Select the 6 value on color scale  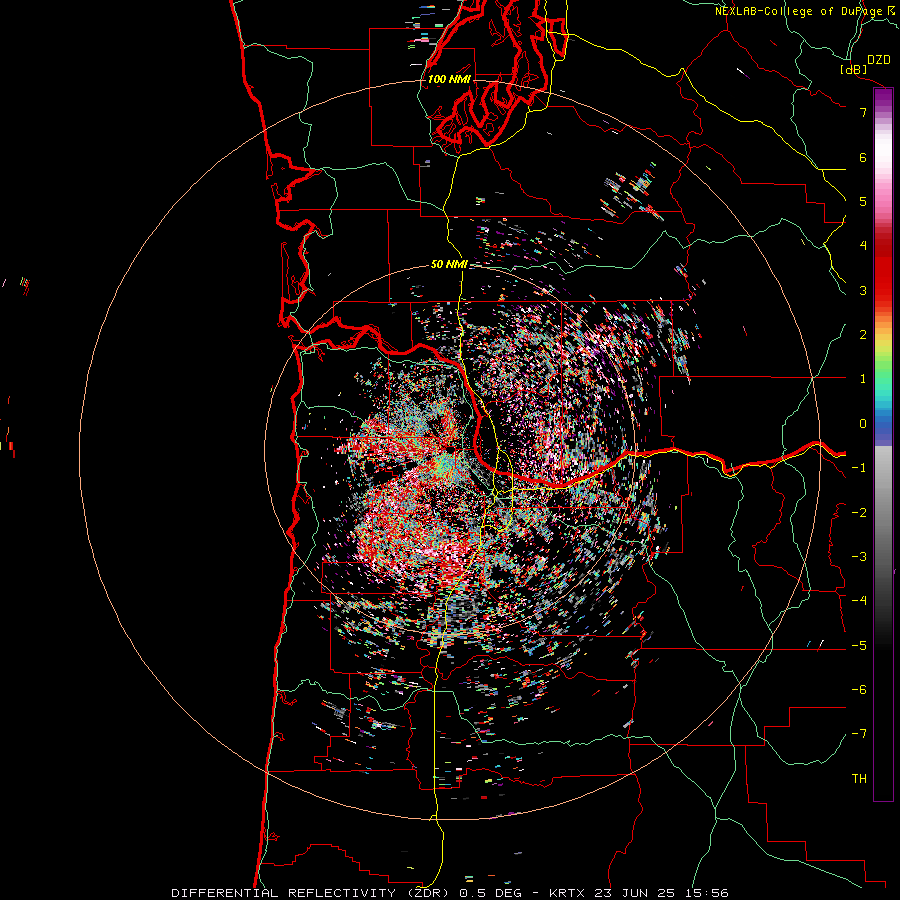863,157
